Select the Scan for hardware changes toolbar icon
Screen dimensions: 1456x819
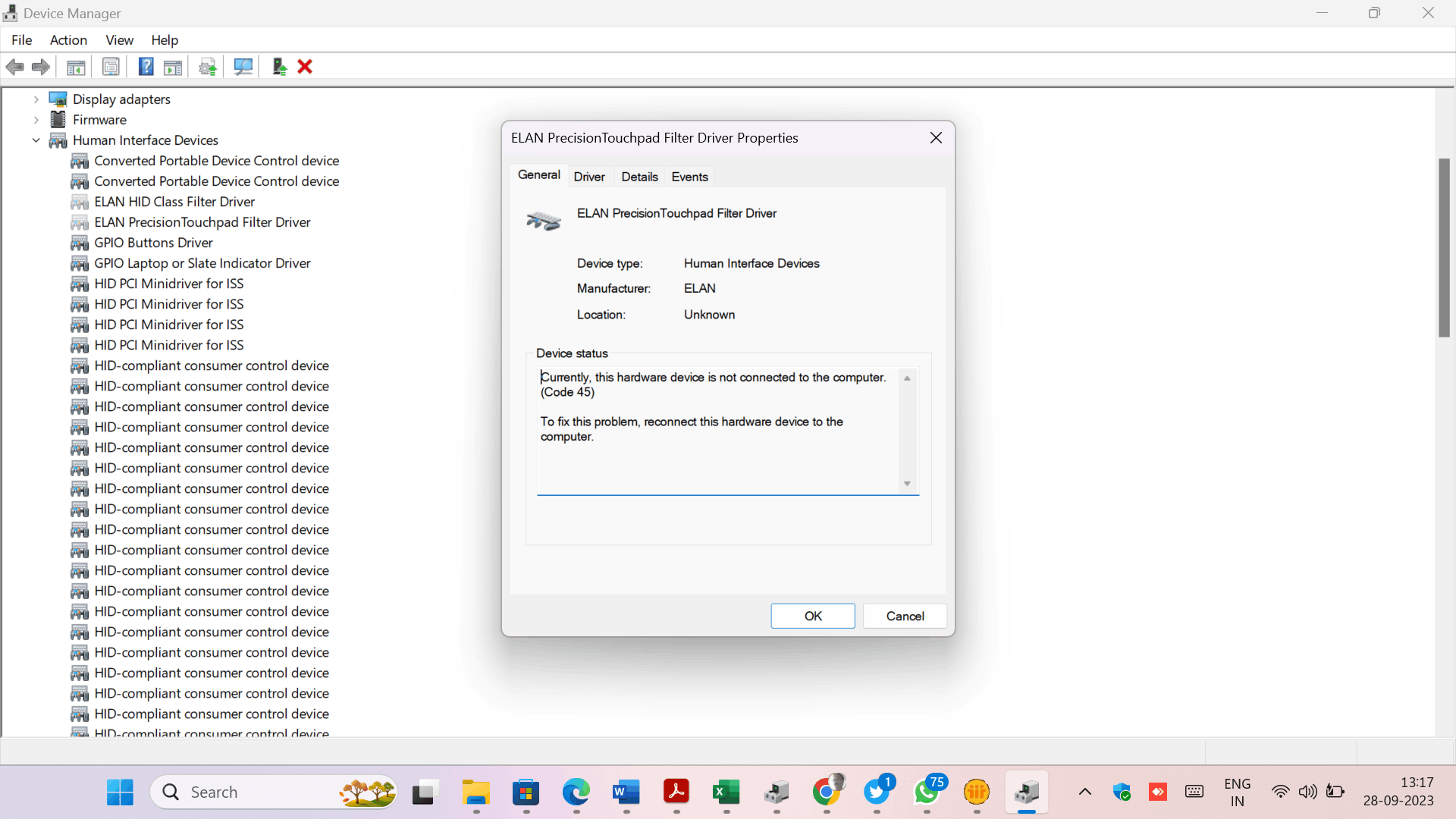pyautogui.click(x=243, y=67)
